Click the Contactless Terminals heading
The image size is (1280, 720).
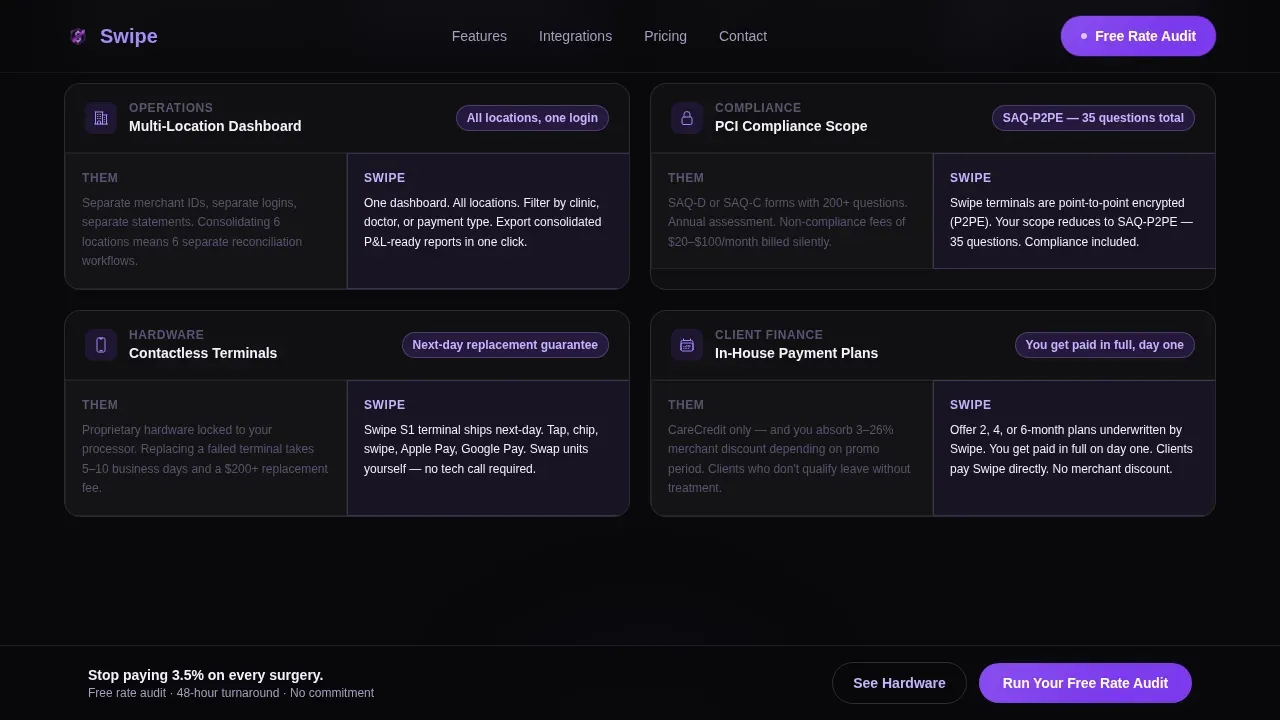coord(203,353)
